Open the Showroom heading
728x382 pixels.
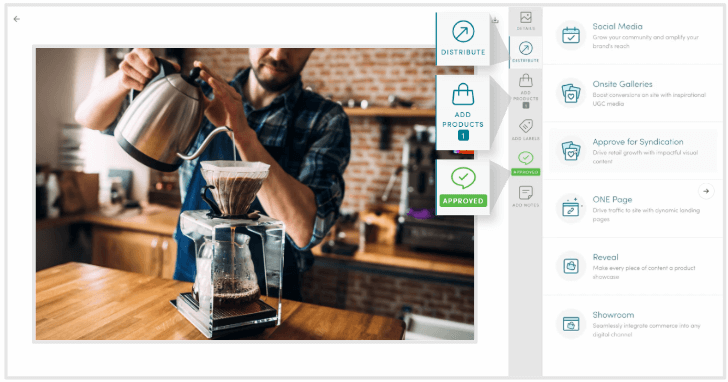[613, 315]
